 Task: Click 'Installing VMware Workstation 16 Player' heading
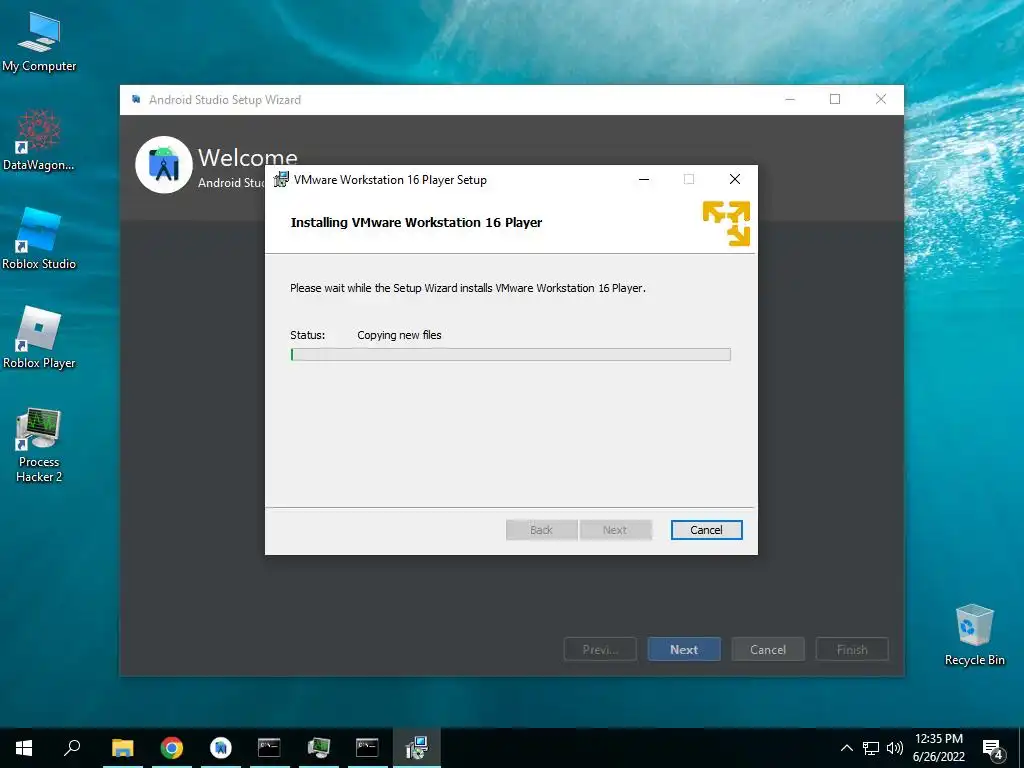(416, 223)
